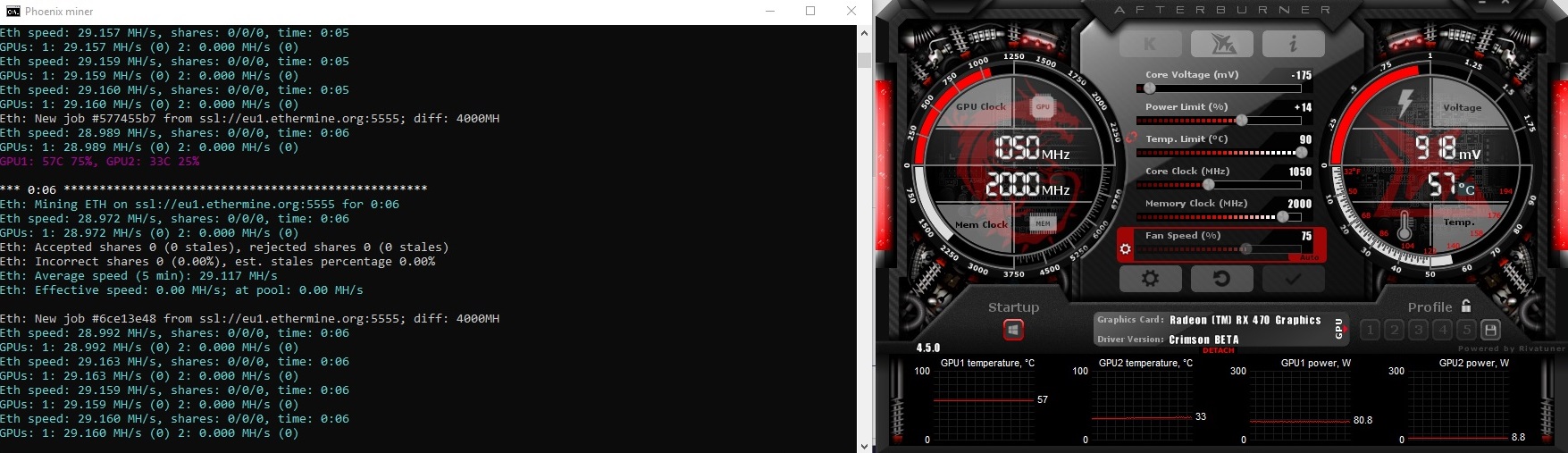1568x453 pixels.
Task: Click the Temp. Limit value 90
Action: pyautogui.click(x=1305, y=139)
